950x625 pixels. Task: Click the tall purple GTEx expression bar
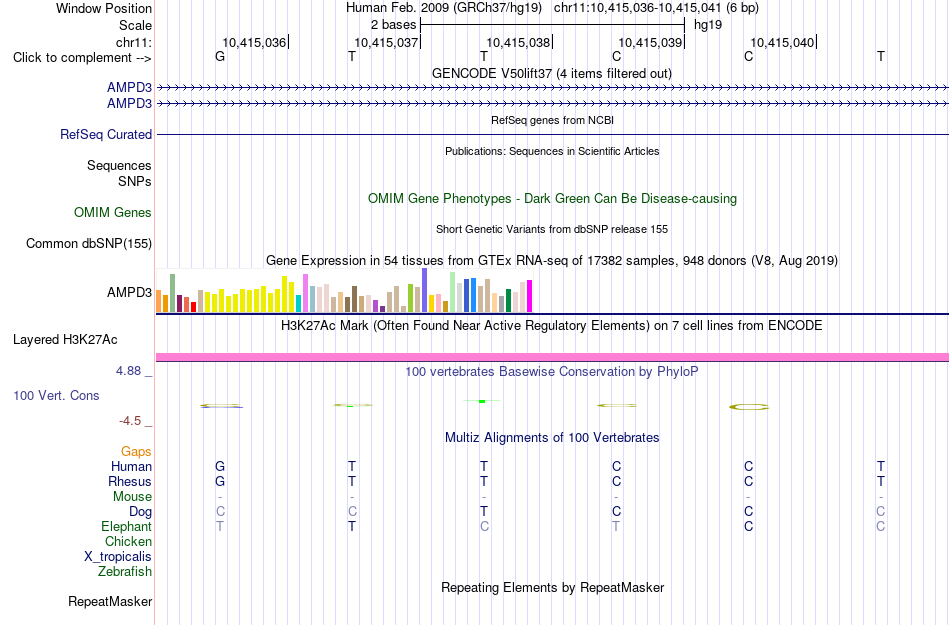click(425, 290)
